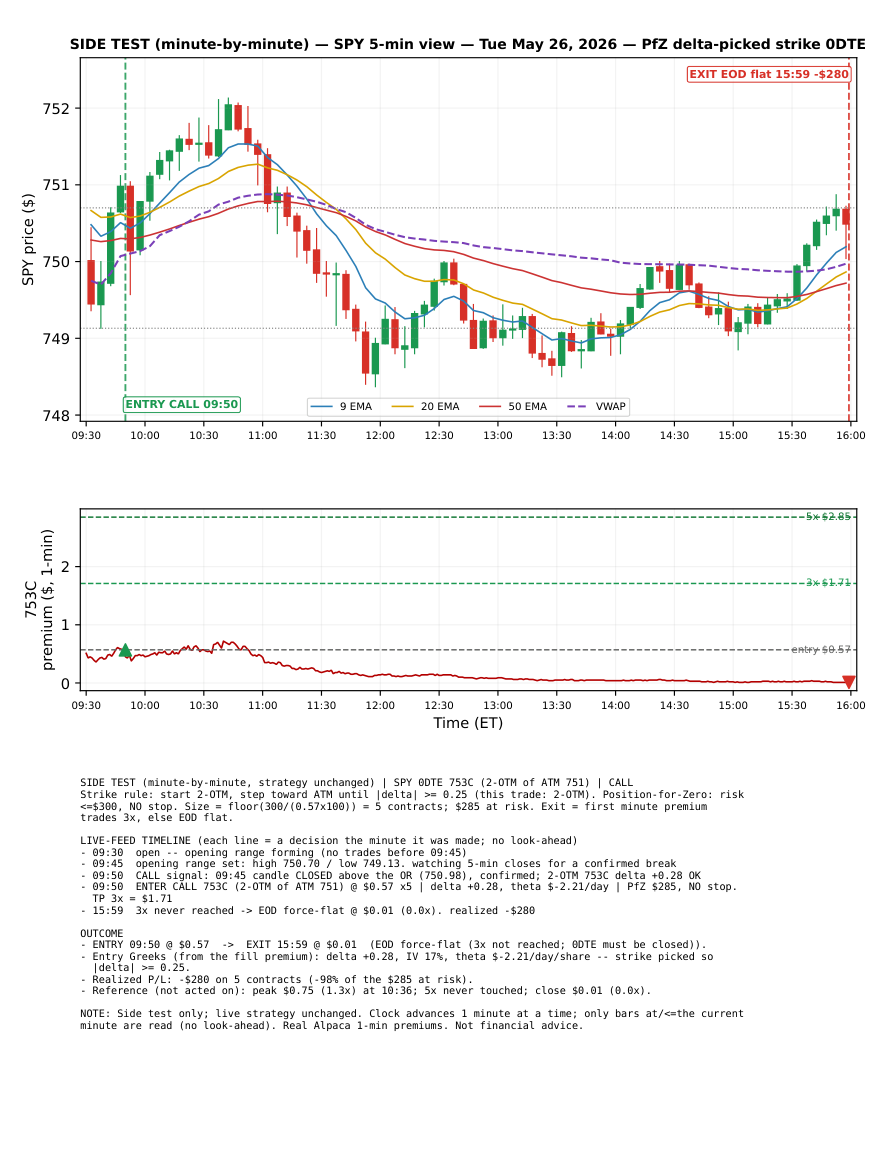Click the 15:59 3x never reached line
Screen dimensions: 893x1155
click(307, 910)
